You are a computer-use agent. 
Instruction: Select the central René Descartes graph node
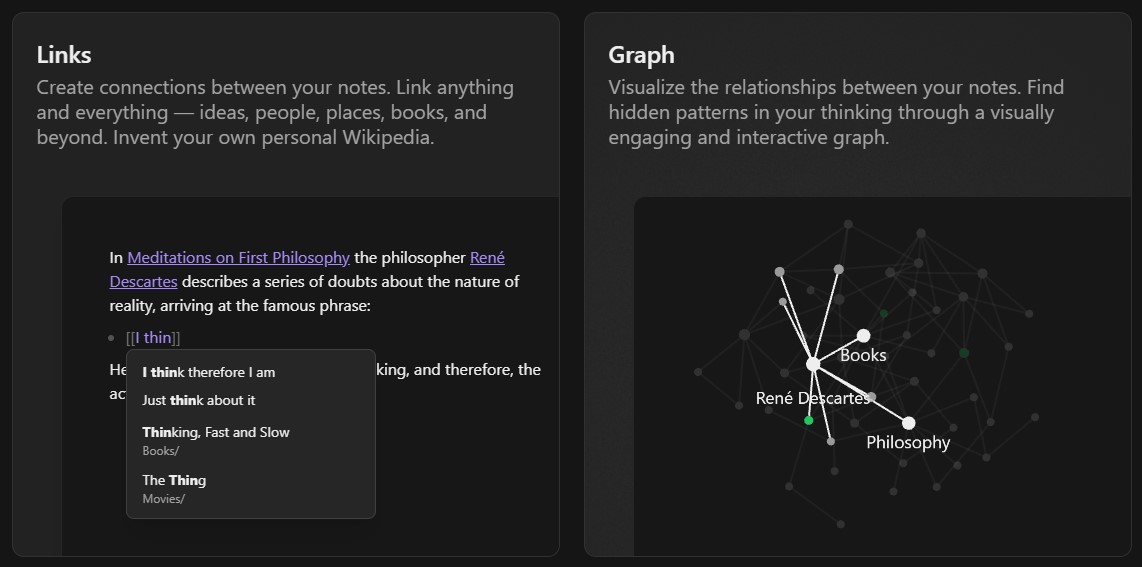click(x=813, y=364)
